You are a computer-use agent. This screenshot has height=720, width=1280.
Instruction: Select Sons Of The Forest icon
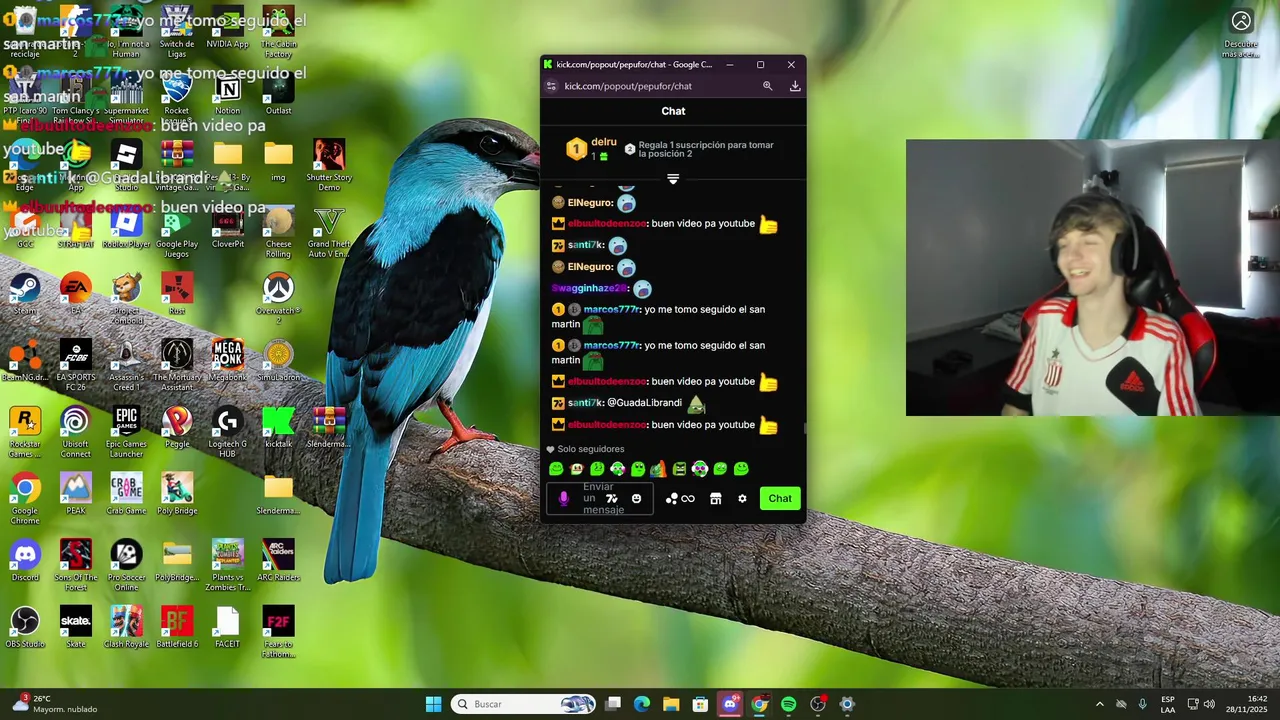75,565
